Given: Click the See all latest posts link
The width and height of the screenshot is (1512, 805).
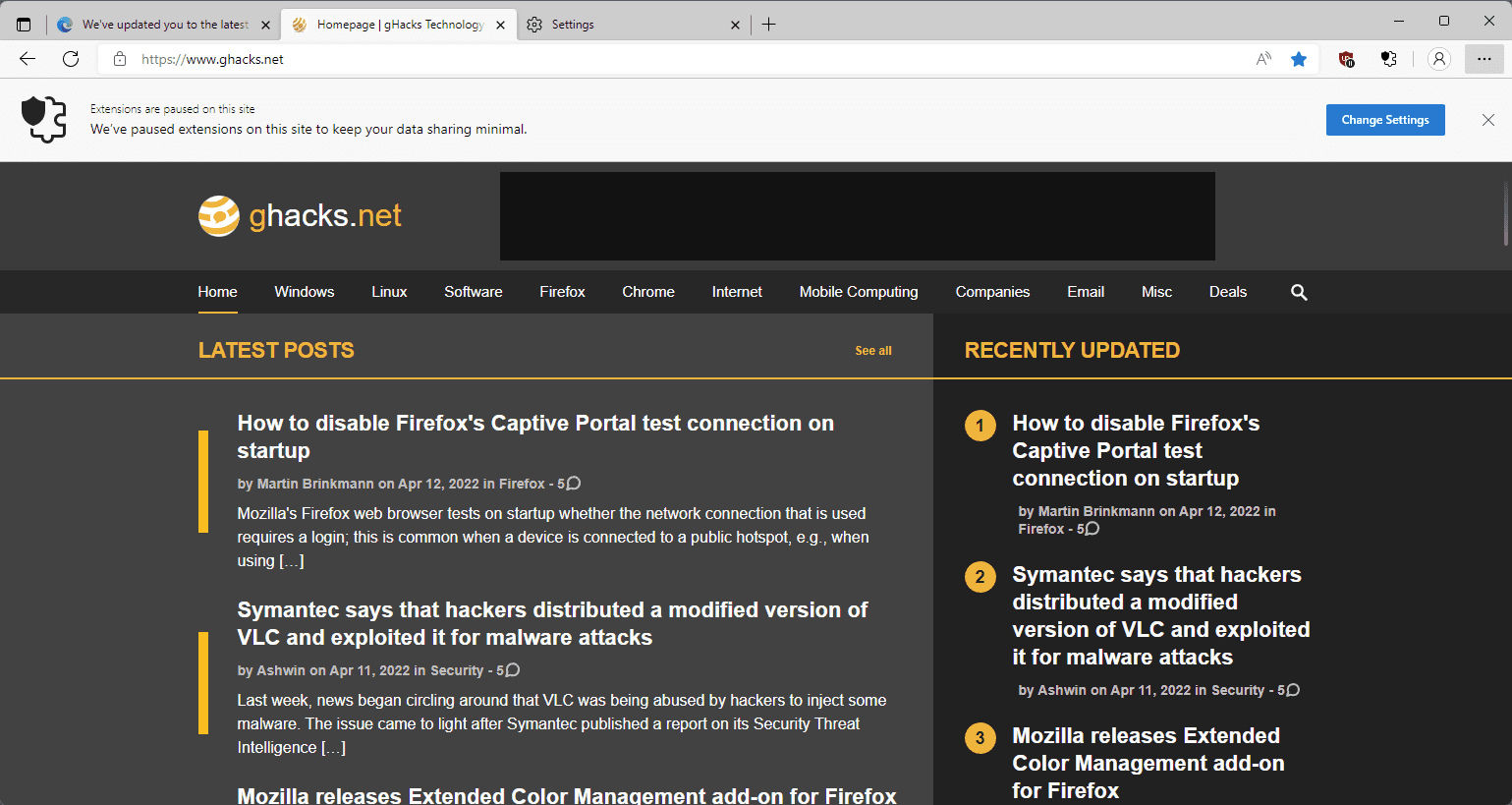Looking at the screenshot, I should coord(872,351).
